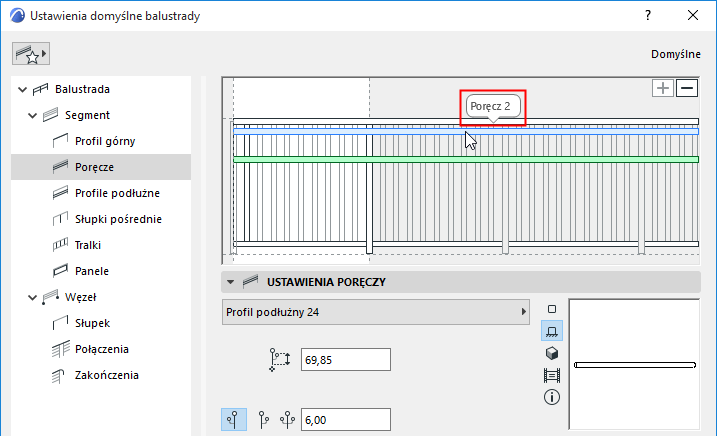Remove the selected rail with minus button
The image size is (717, 436).
pyautogui.click(x=687, y=88)
